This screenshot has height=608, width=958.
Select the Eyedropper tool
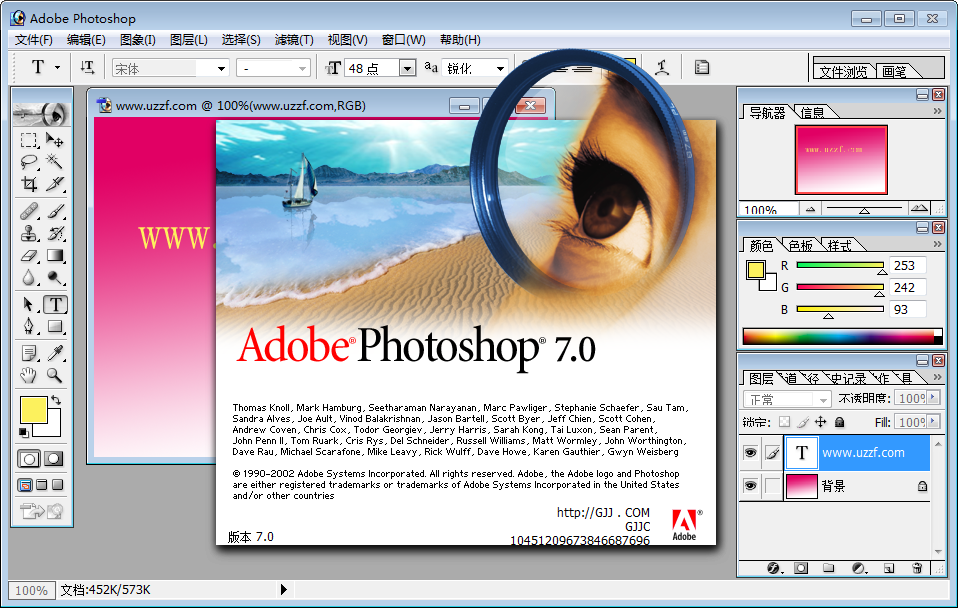(x=55, y=353)
